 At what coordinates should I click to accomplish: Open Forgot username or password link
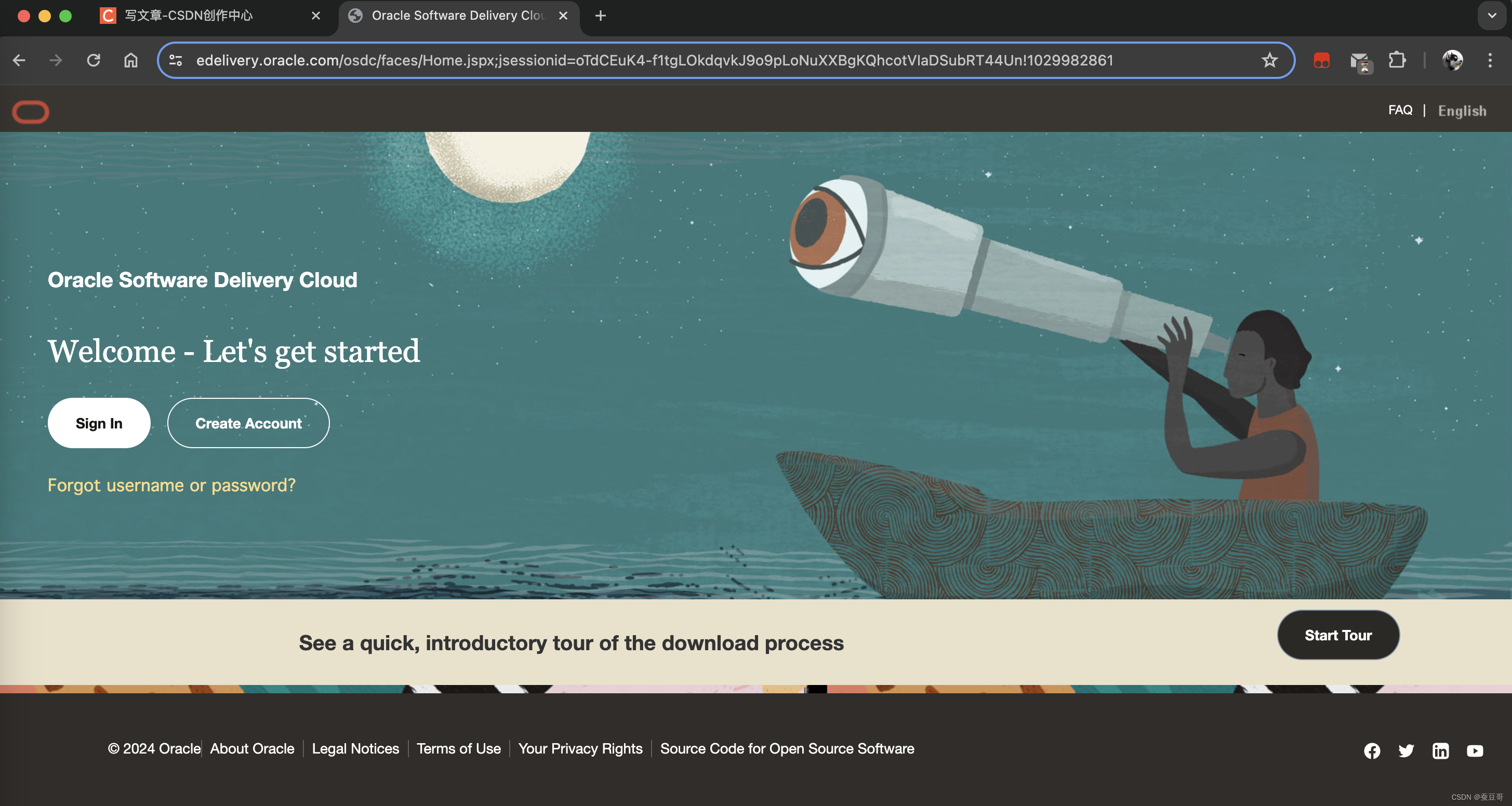171,485
